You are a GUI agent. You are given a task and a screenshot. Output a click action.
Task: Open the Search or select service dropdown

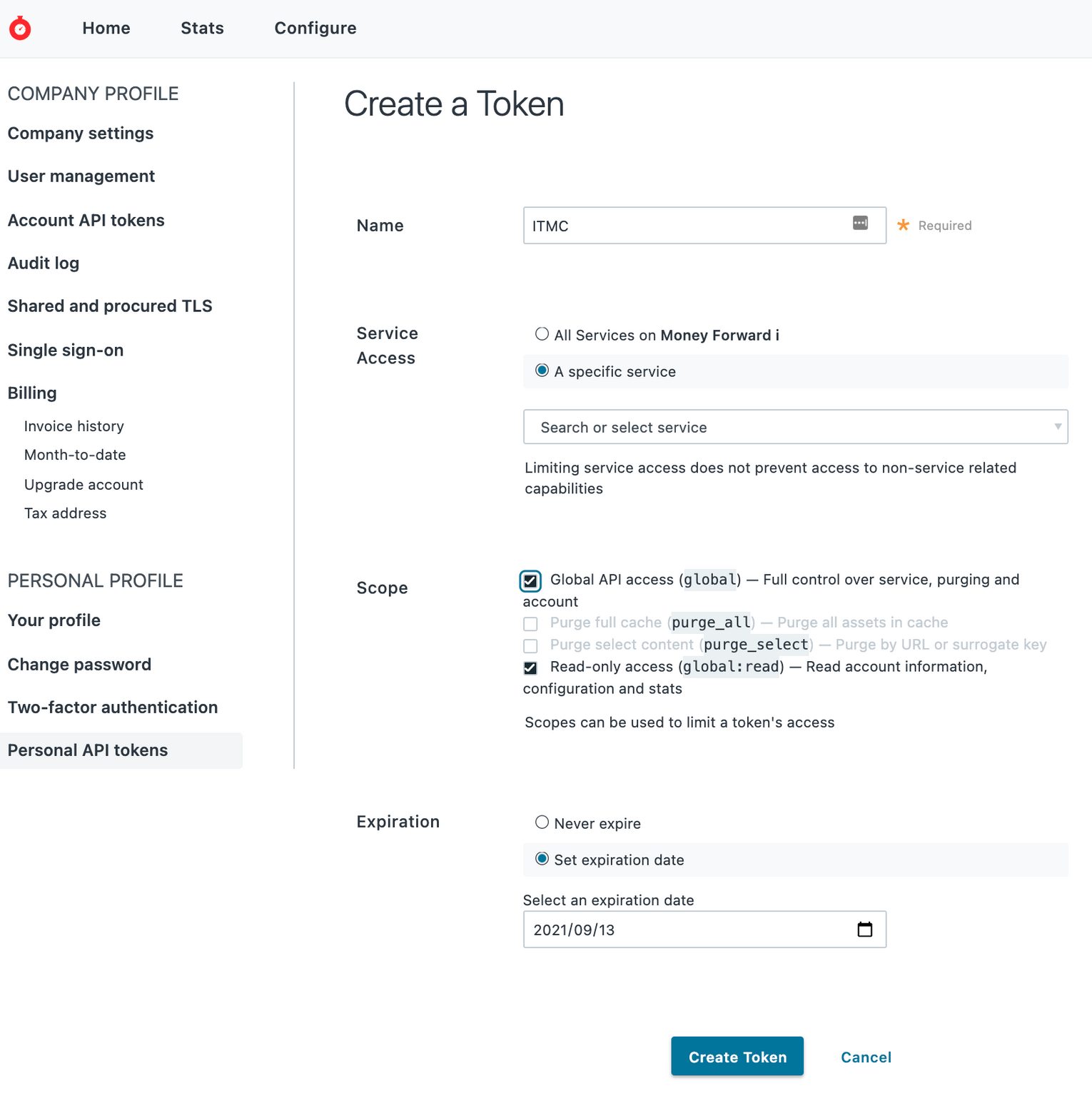pyautogui.click(x=796, y=427)
